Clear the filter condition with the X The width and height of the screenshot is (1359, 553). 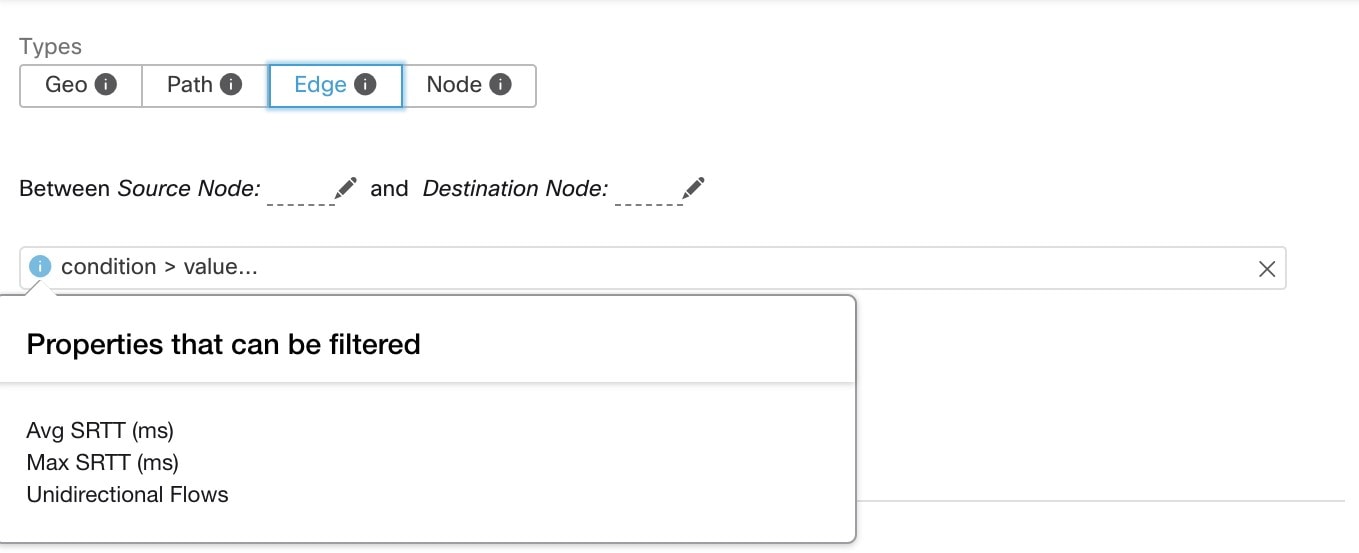(x=1266, y=268)
